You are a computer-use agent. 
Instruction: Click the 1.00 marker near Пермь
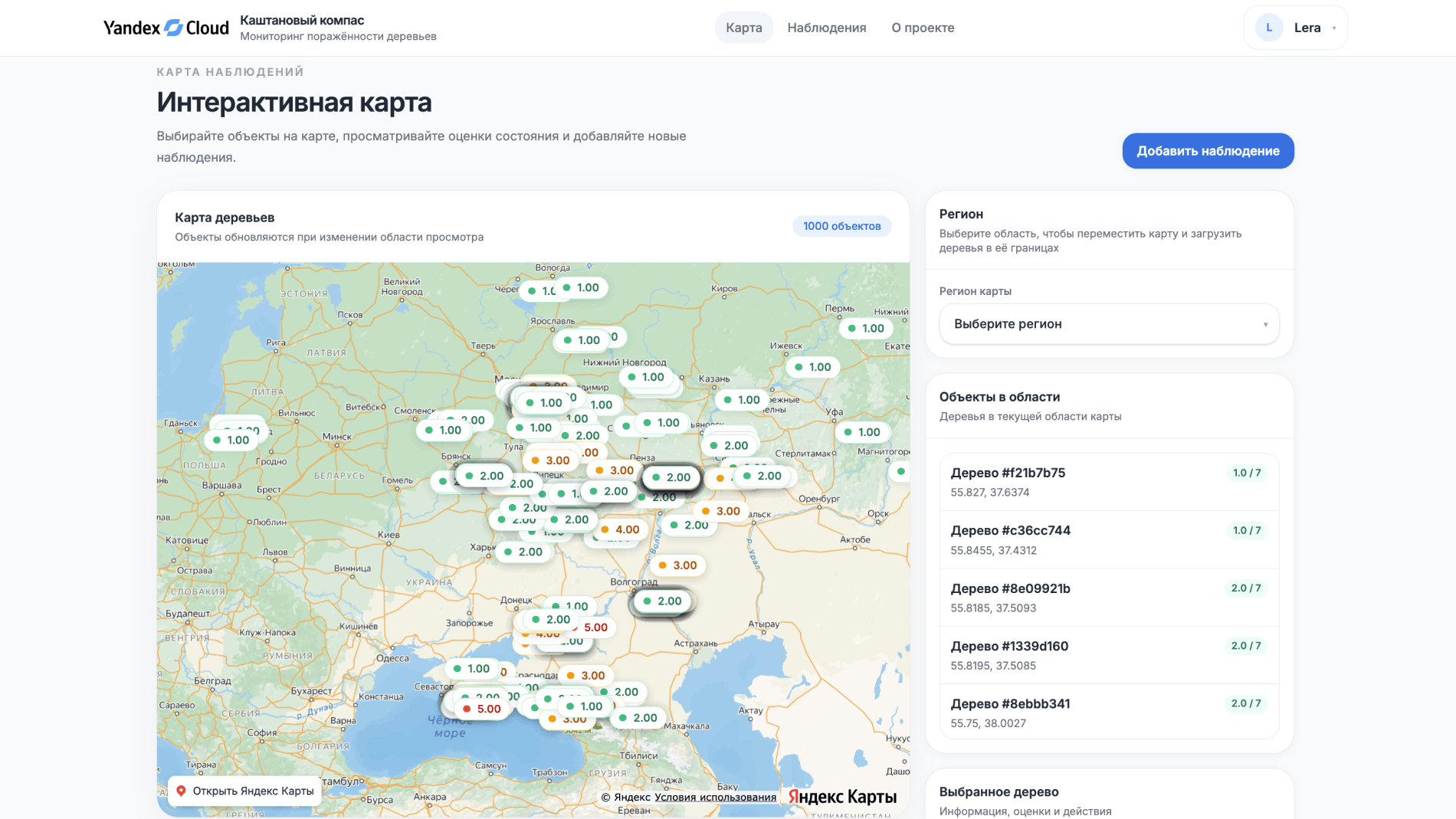866,328
